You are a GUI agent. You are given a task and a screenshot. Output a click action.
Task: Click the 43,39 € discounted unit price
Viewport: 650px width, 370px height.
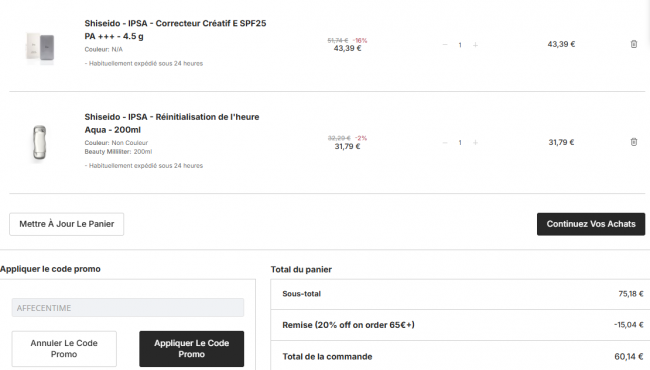347,48
